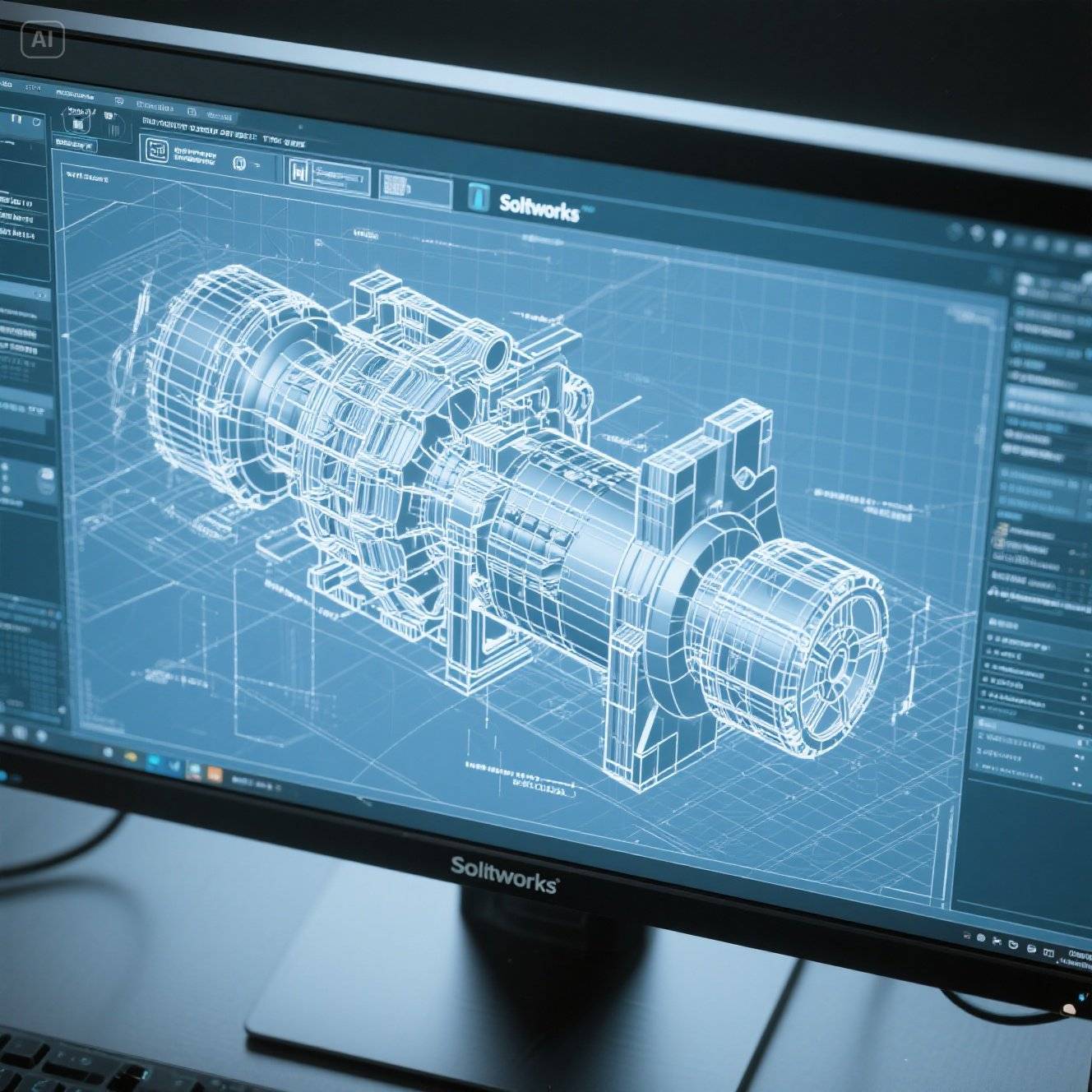Image resolution: width=1092 pixels, height=1092 pixels.
Task: Click the square maze-like icon in the toolbar
Action: (156, 150)
